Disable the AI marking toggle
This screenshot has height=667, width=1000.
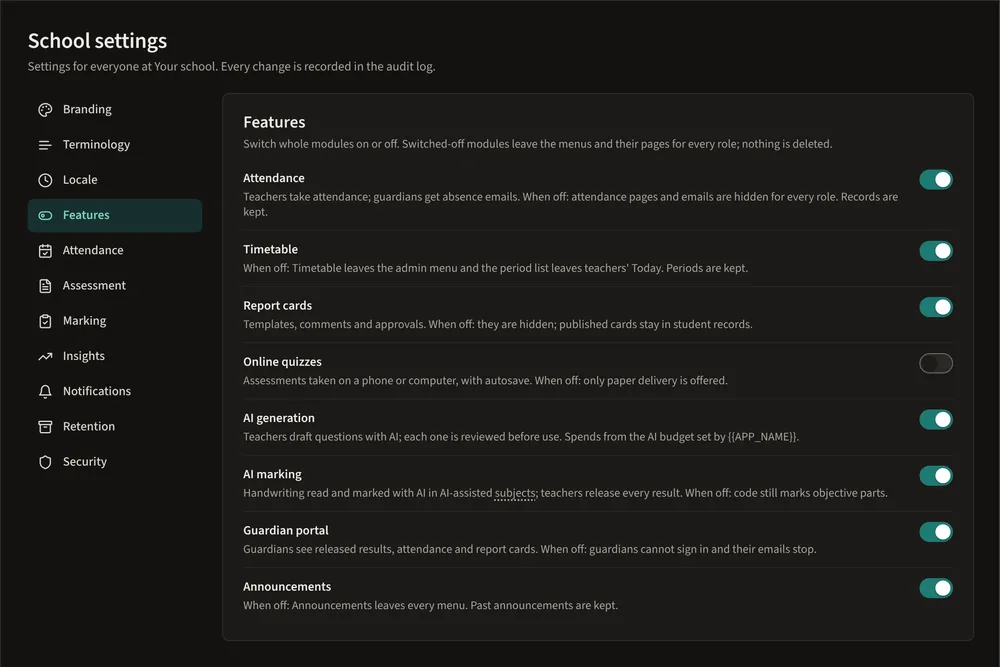[x=936, y=476]
